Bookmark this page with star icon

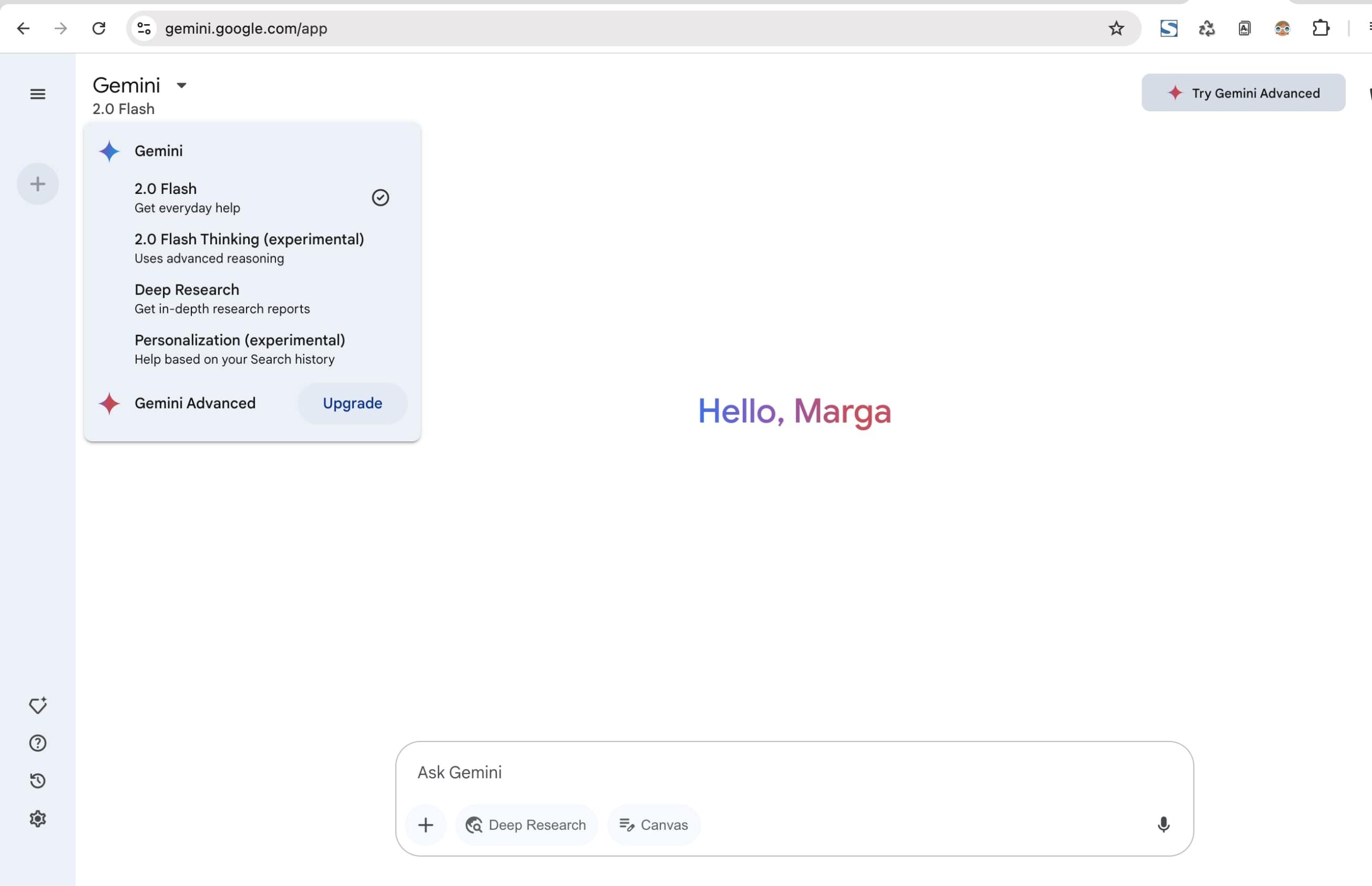[x=1116, y=28]
